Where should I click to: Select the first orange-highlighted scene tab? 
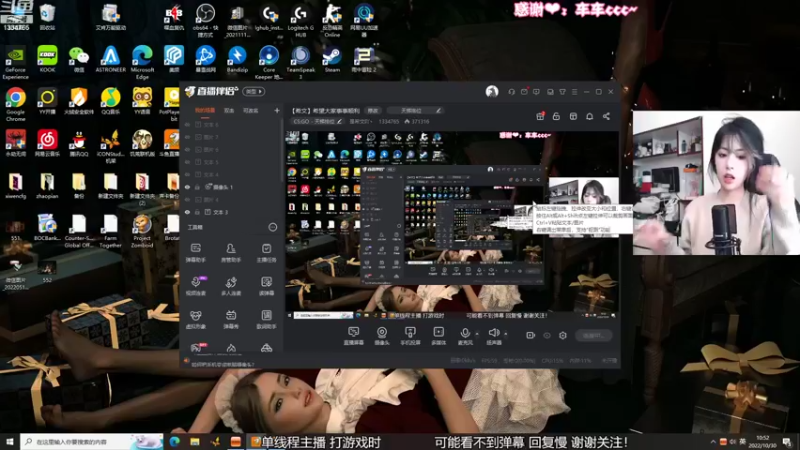205,110
